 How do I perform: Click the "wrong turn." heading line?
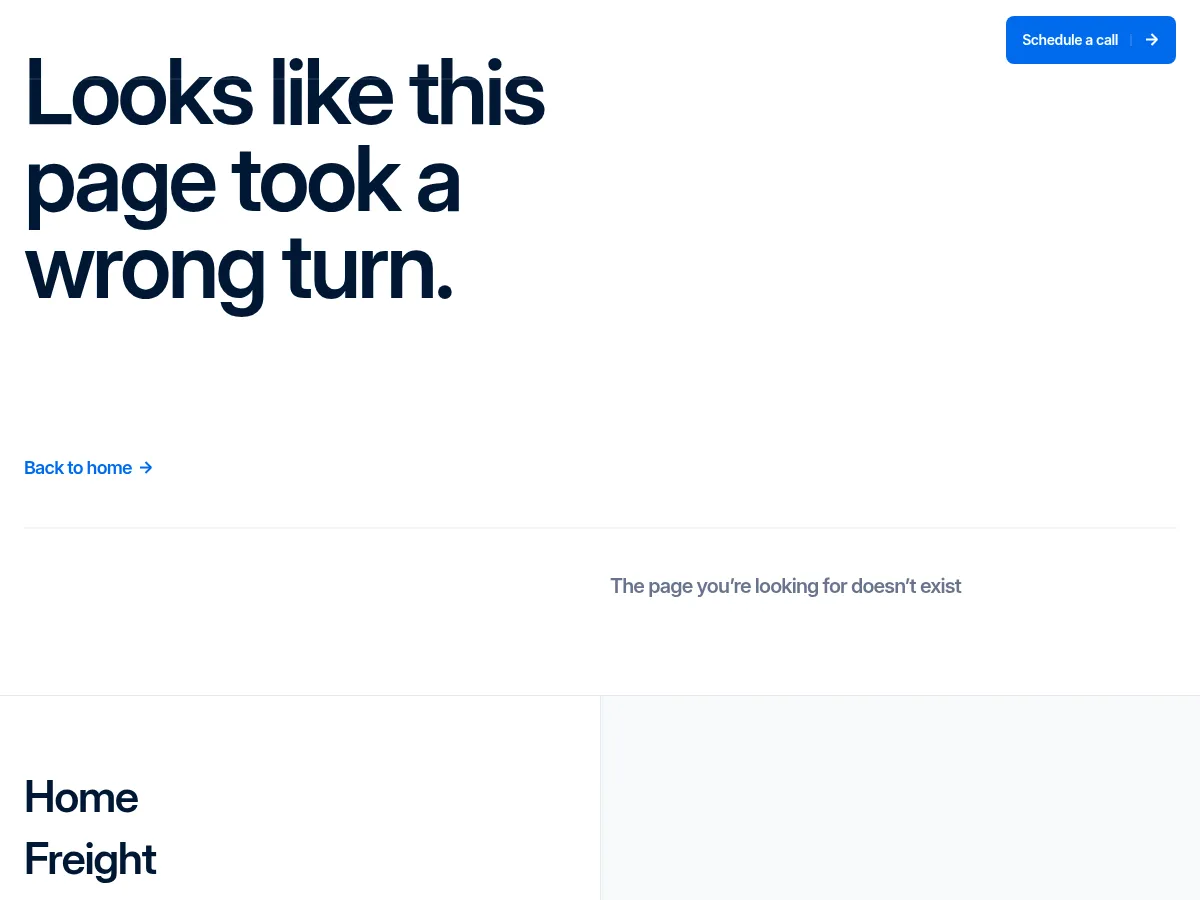coord(239,270)
